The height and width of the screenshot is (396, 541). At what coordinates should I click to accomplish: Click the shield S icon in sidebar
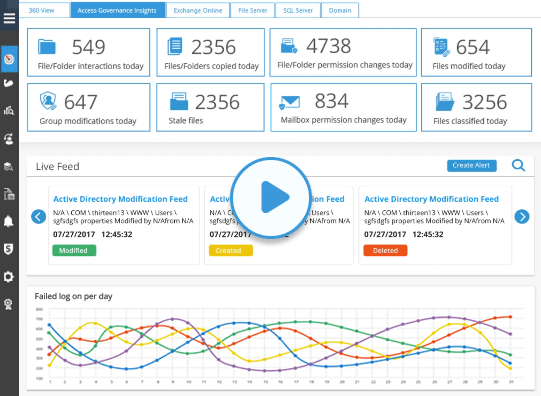coord(9,249)
